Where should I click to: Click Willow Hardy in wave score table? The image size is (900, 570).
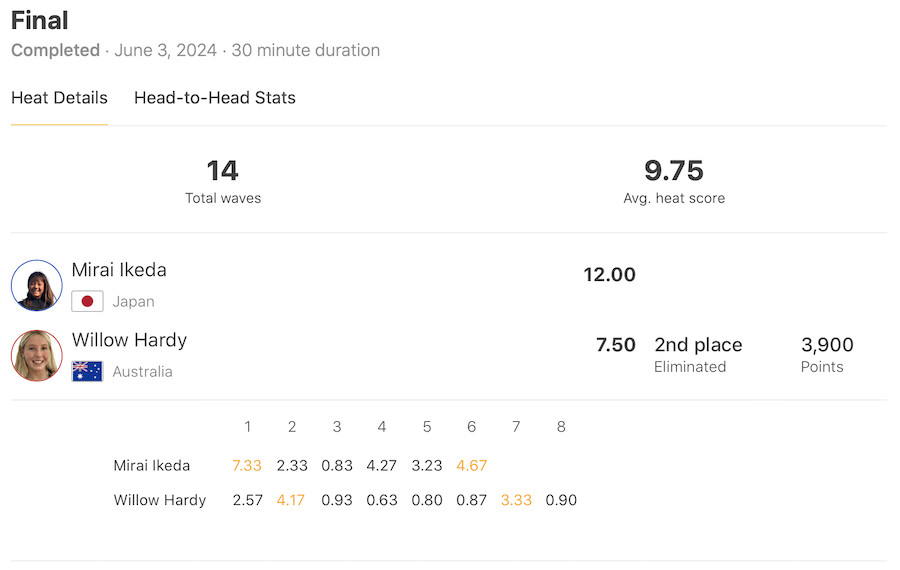(160, 500)
